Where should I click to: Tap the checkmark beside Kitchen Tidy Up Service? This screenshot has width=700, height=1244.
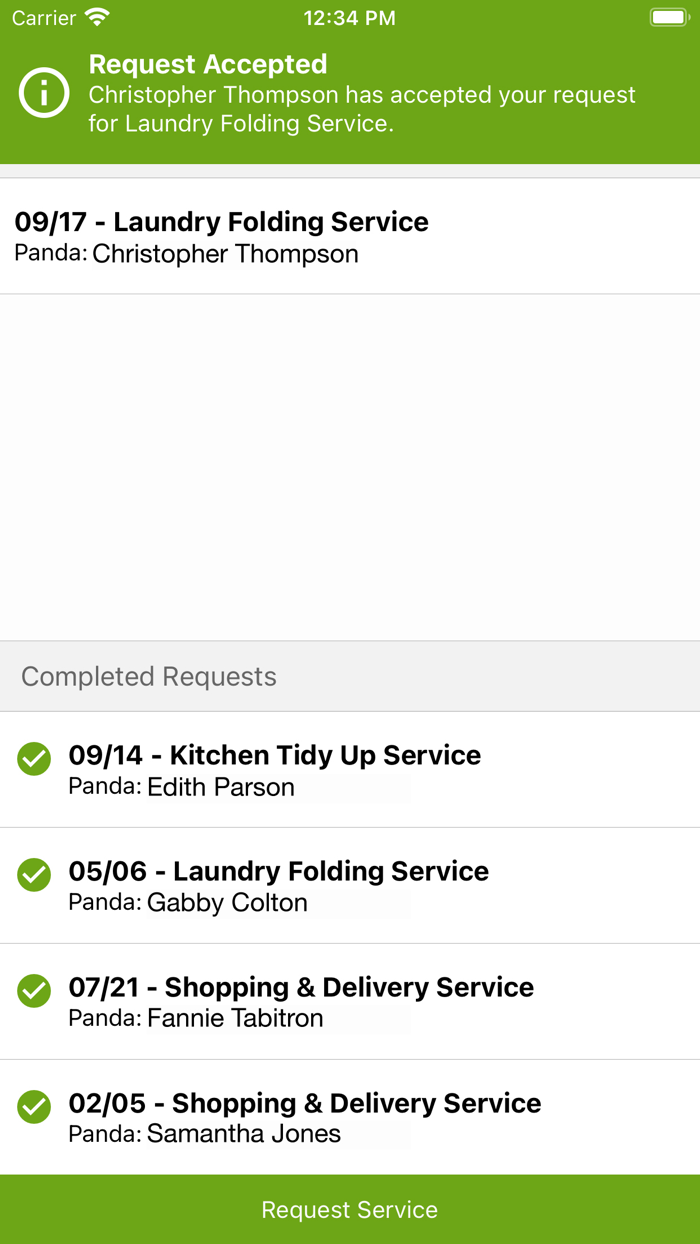click(34, 760)
